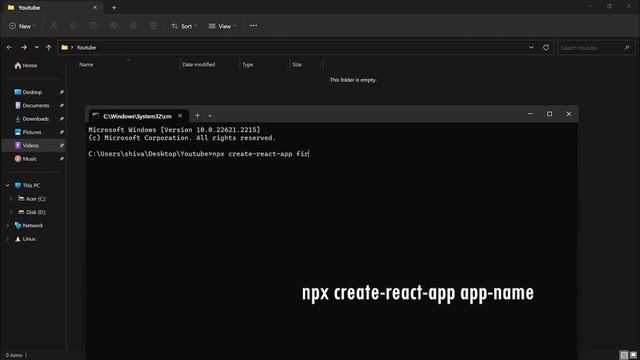Image resolution: width=640 pixels, height=360 pixels.
Task: Select This PC in navigation pane
Action: click(27, 185)
